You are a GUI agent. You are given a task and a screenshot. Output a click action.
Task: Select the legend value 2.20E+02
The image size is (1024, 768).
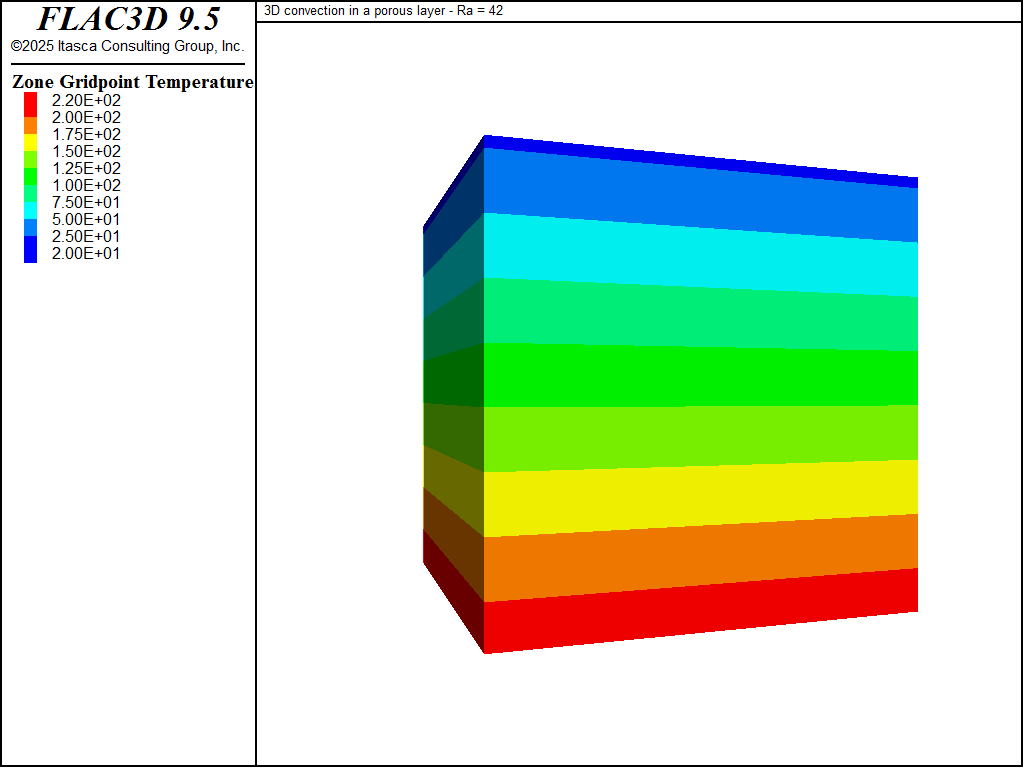(86, 101)
